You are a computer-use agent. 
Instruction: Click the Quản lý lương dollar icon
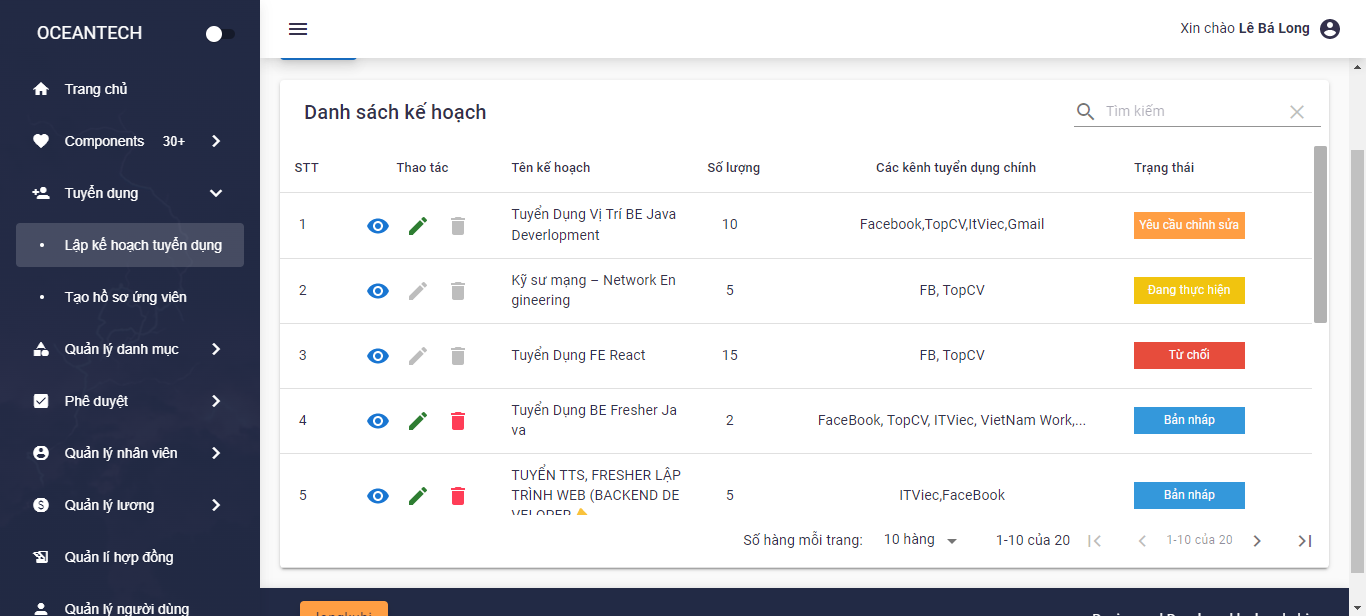click(x=41, y=505)
